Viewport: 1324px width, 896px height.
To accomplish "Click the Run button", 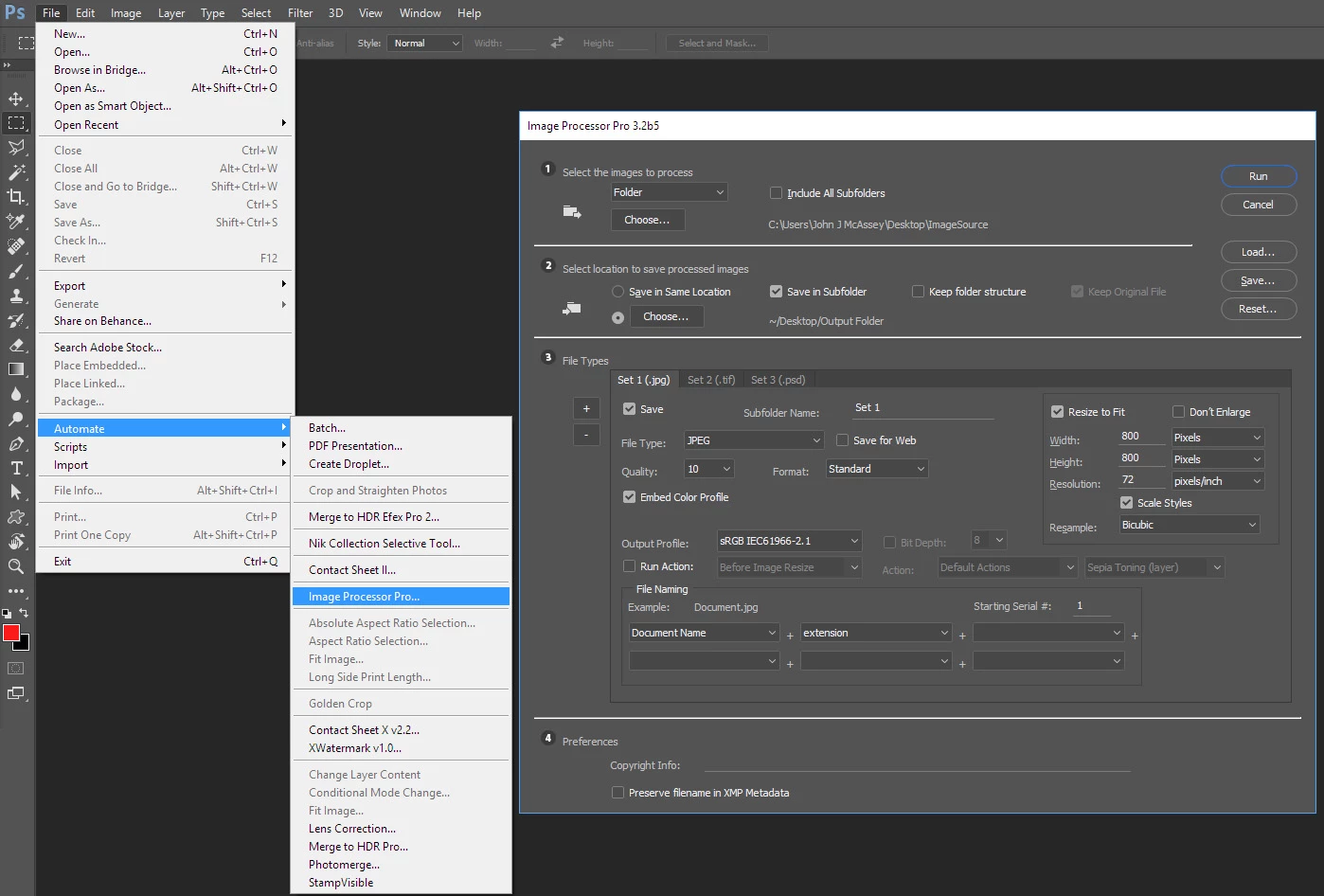I will coord(1258,176).
